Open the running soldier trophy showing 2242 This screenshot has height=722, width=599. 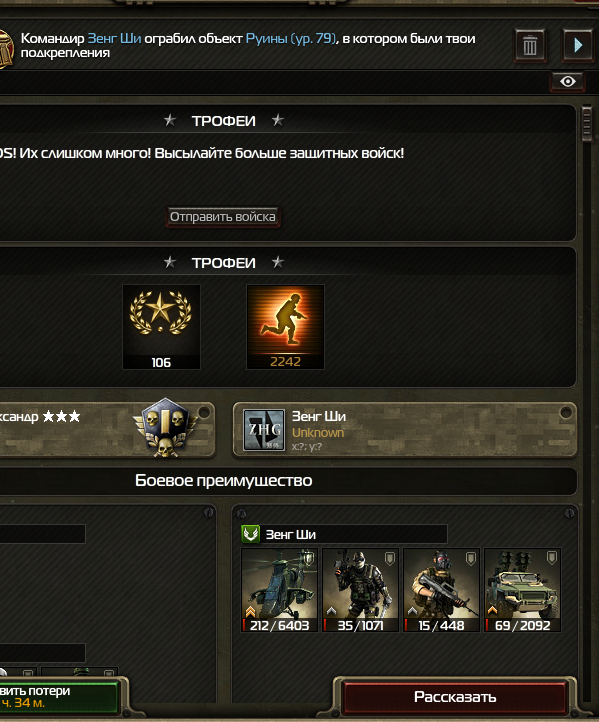coord(285,327)
